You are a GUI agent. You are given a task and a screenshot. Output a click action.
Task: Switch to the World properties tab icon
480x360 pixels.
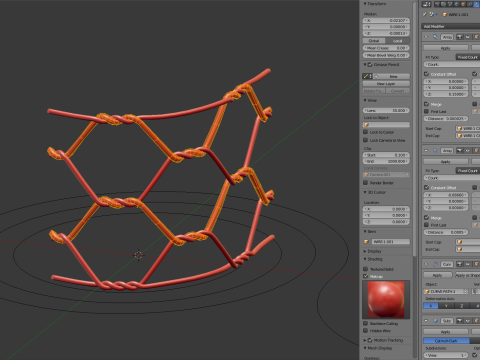[457, 4]
